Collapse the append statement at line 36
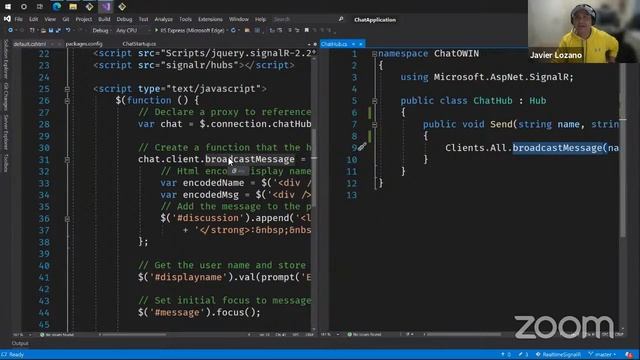The width and height of the screenshot is (640, 360). click(x=67, y=219)
